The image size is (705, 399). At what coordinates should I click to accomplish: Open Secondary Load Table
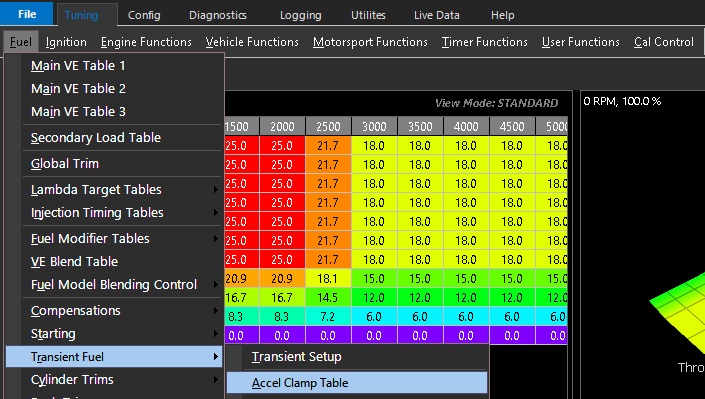pyautogui.click(x=114, y=138)
